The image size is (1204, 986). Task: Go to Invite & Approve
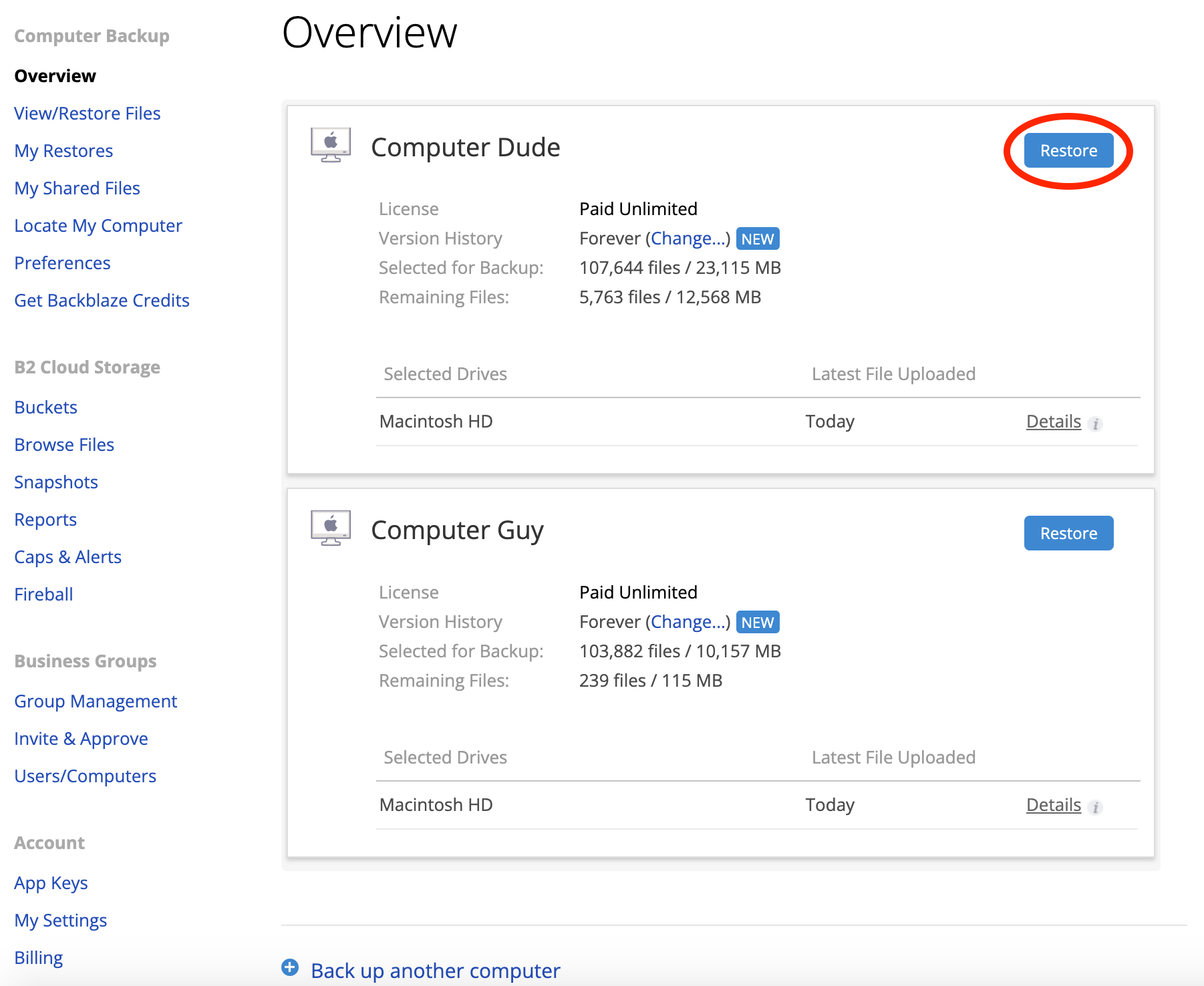[82, 739]
